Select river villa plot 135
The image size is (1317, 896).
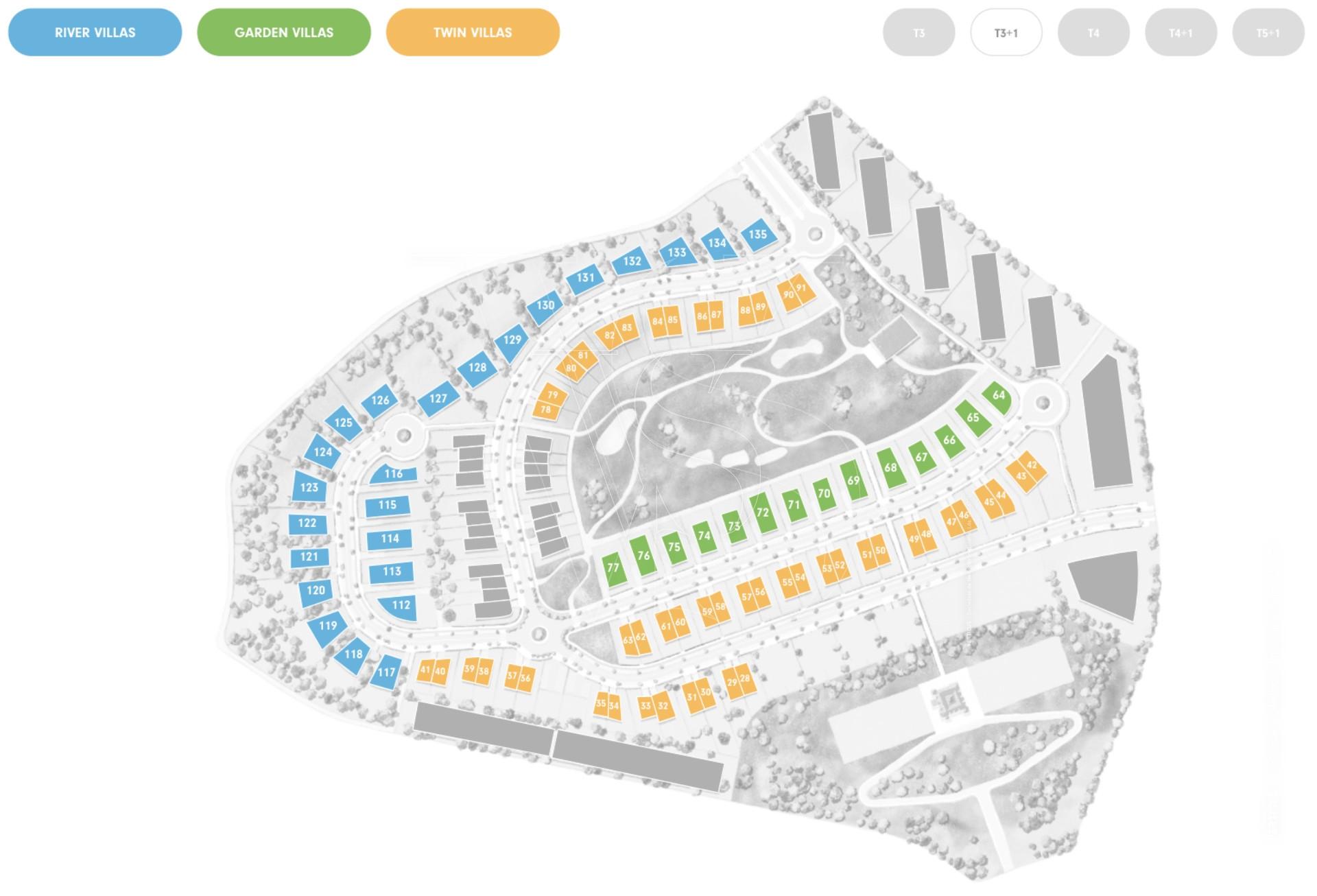758,235
